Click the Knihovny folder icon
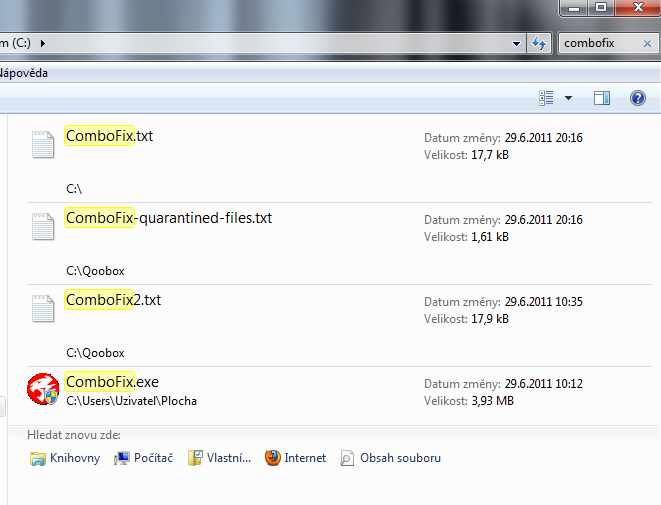Viewport: 661px width, 505px height. 38,459
